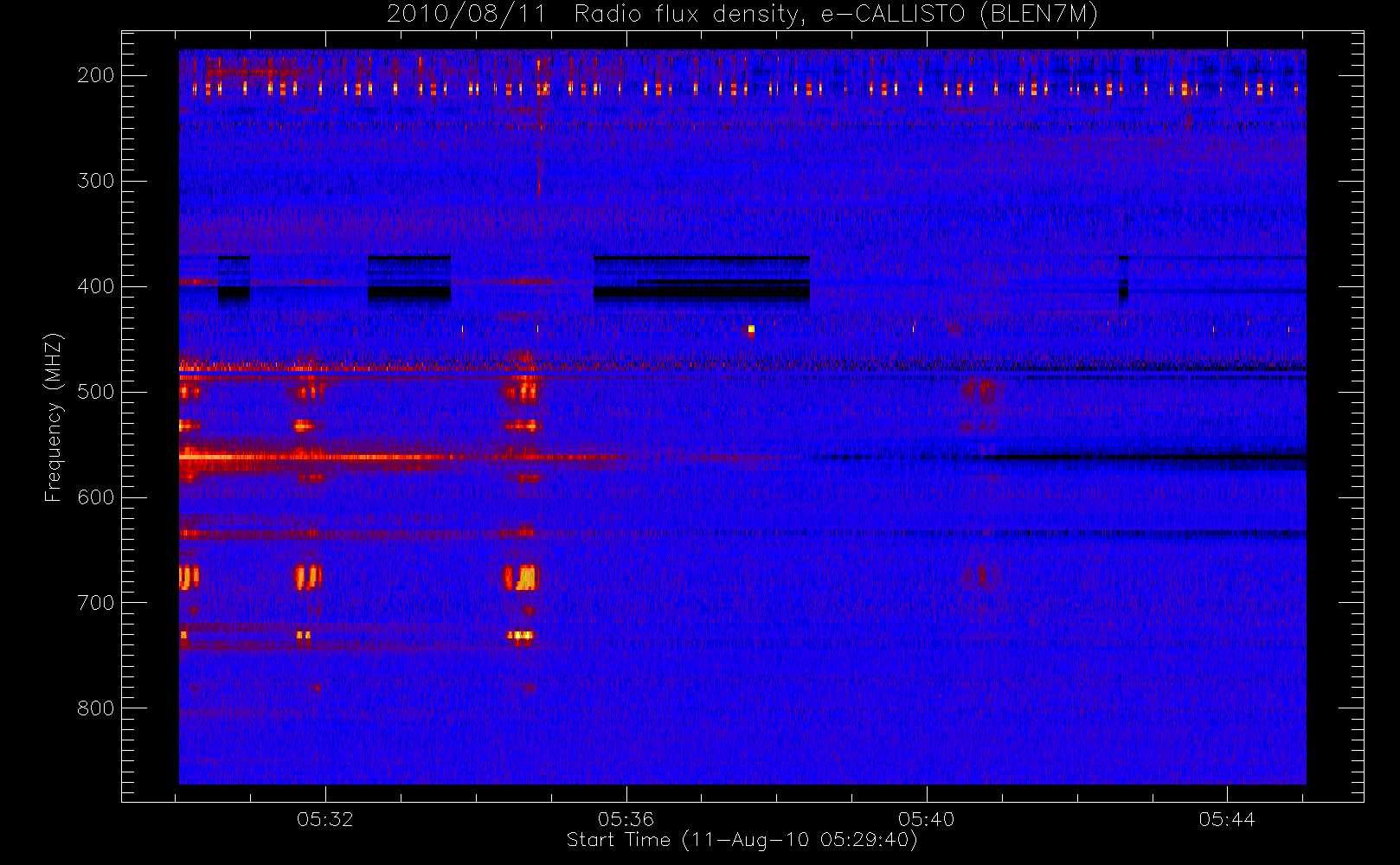Click the 700 frequency tick label
1400x865 pixels.
tap(96, 603)
